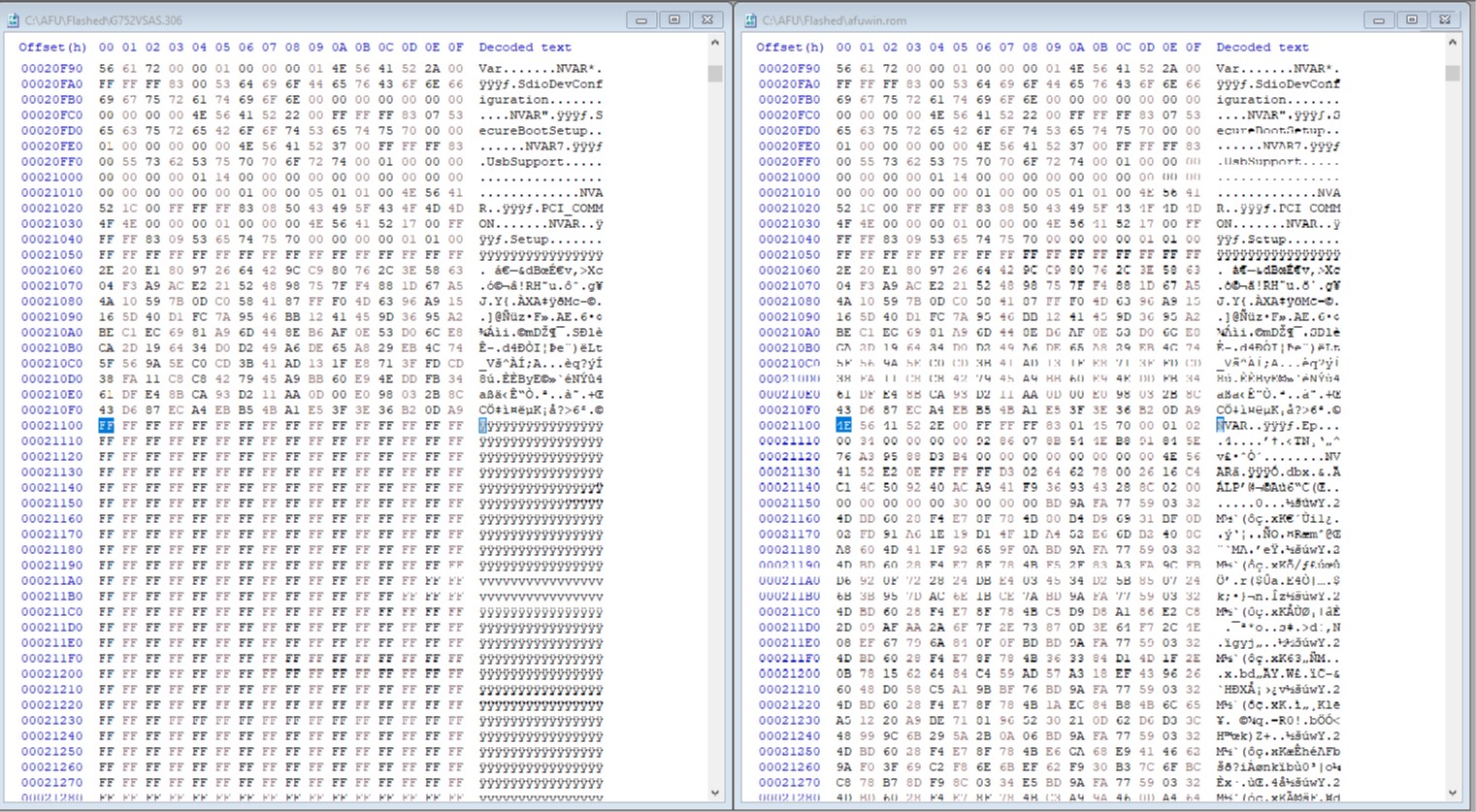Viewport: 1476px width, 812px height.
Task: Click first byte 56 at 00020F90 in afuwin.rom
Action: (843, 69)
